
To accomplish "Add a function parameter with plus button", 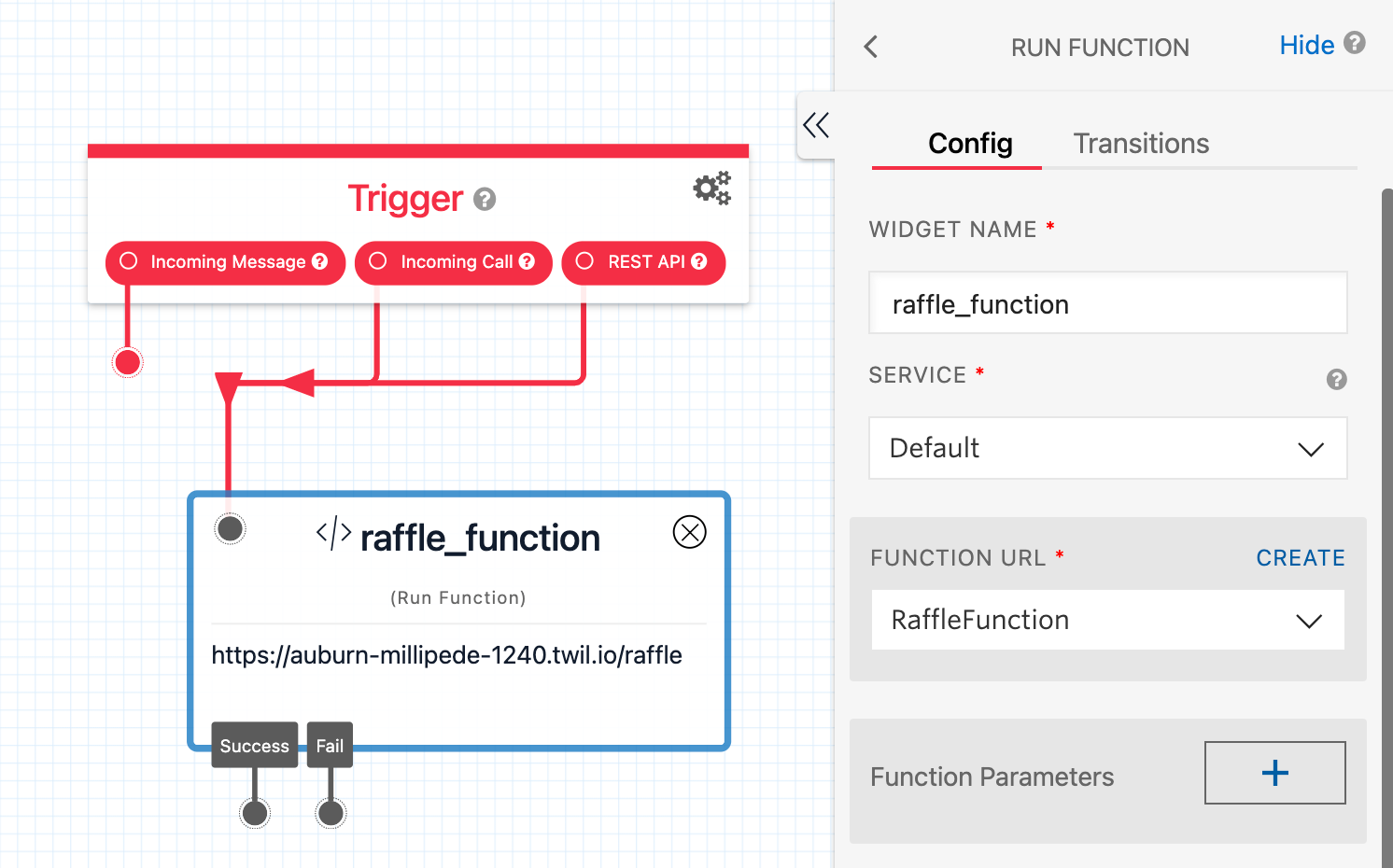I will (x=1275, y=773).
